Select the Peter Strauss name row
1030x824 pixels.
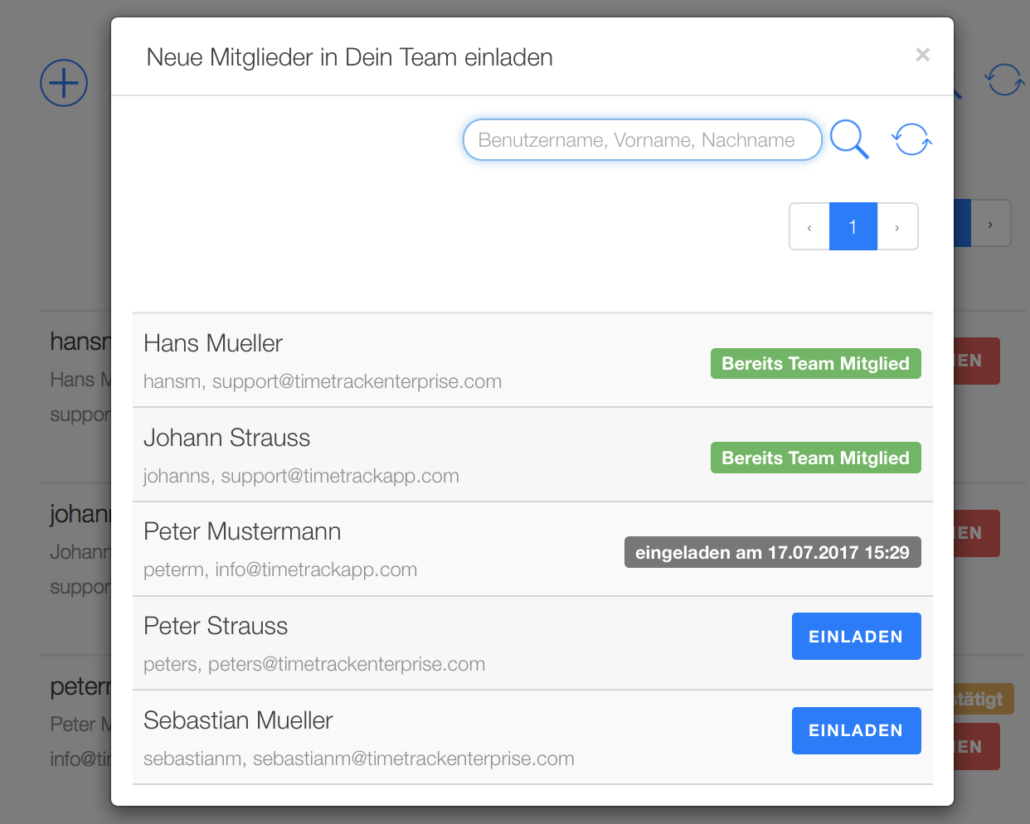(532, 643)
